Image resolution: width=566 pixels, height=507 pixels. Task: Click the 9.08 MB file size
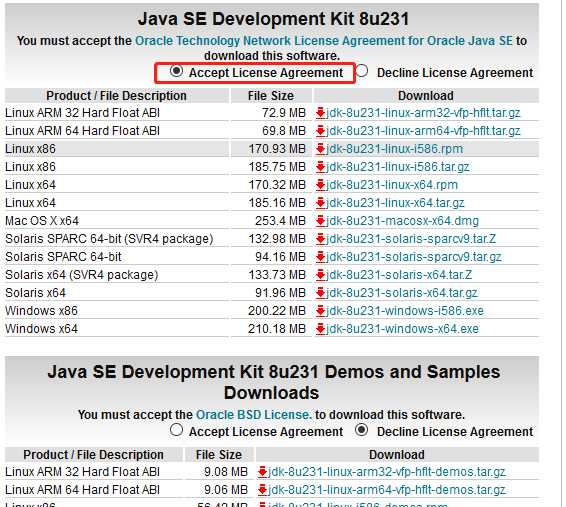226,472
